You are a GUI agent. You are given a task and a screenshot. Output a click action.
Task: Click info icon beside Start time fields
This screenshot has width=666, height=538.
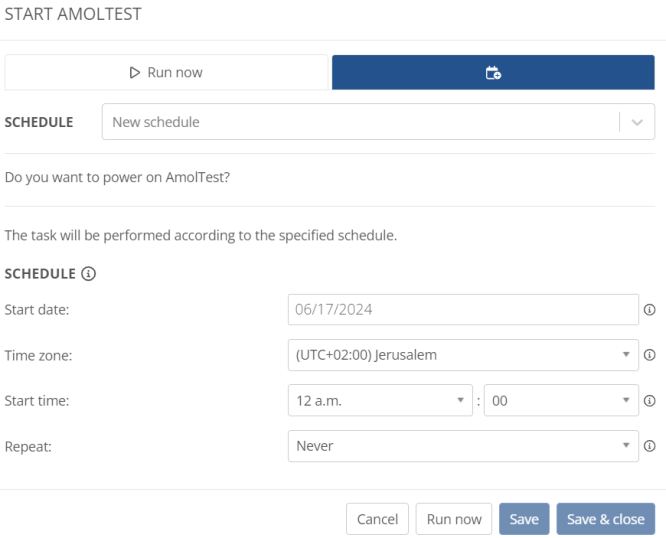point(649,400)
